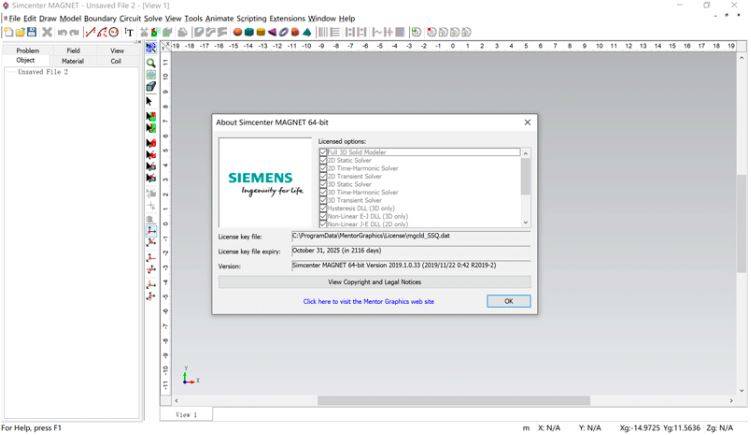This screenshot has width=751, height=435.
Task: Click the License key file path field
Action: pos(411,236)
